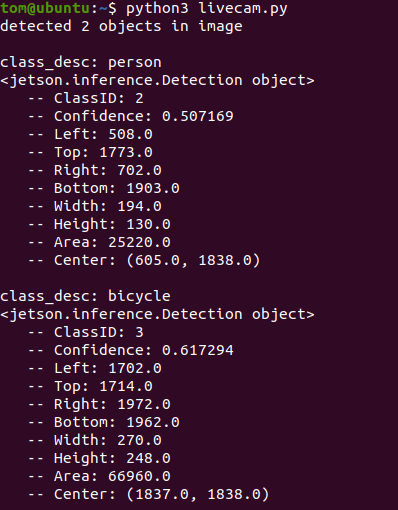Click the ClassID: 3 value
The image size is (398, 510).
pyautogui.click(x=139, y=332)
